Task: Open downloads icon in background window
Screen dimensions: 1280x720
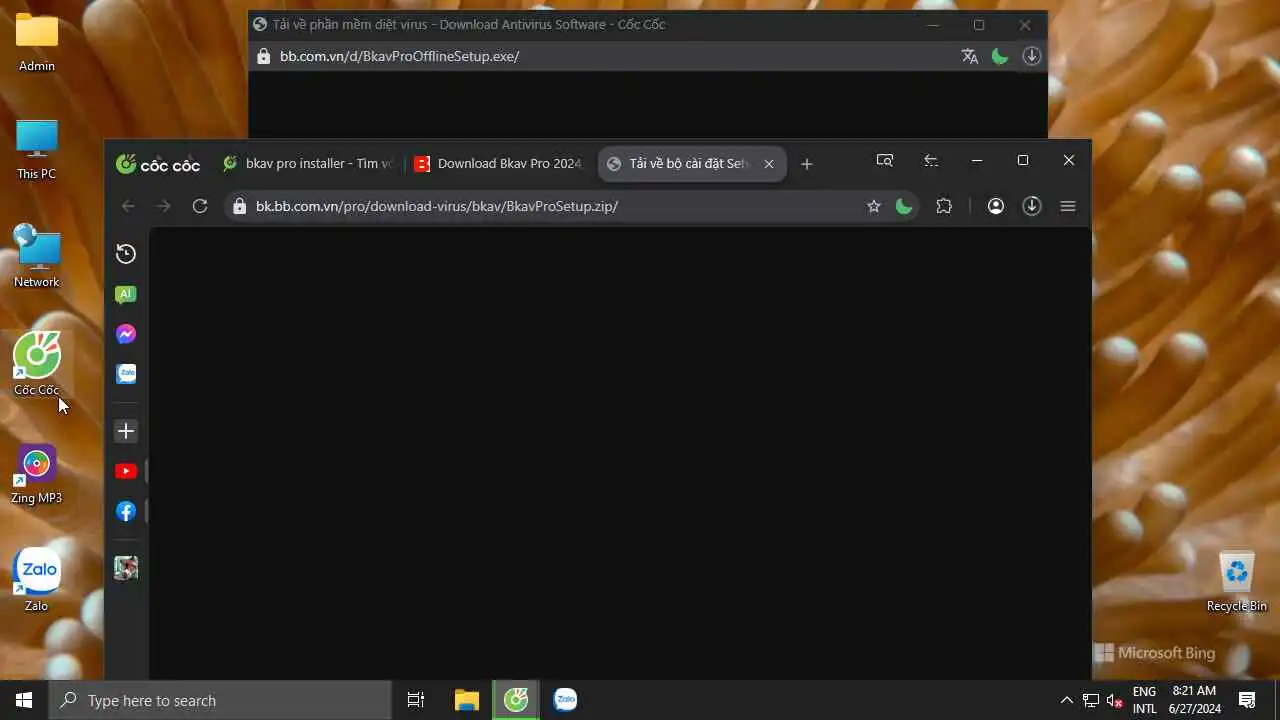Action: 1032,56
